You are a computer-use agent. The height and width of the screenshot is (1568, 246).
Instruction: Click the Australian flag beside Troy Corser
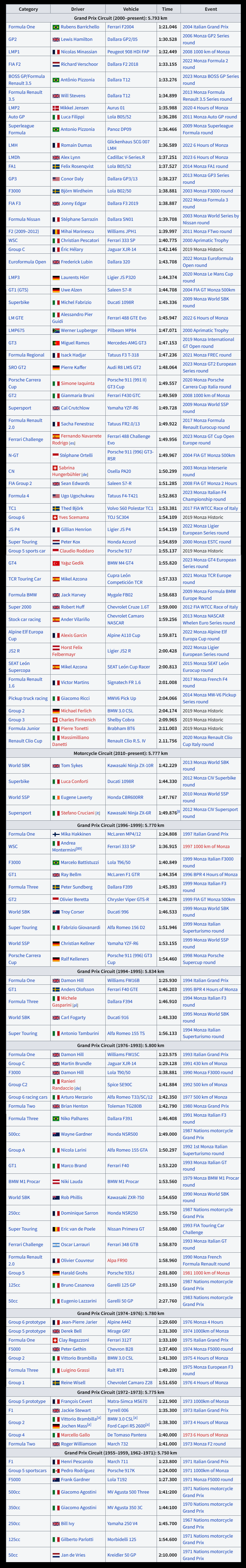(x=55, y=912)
